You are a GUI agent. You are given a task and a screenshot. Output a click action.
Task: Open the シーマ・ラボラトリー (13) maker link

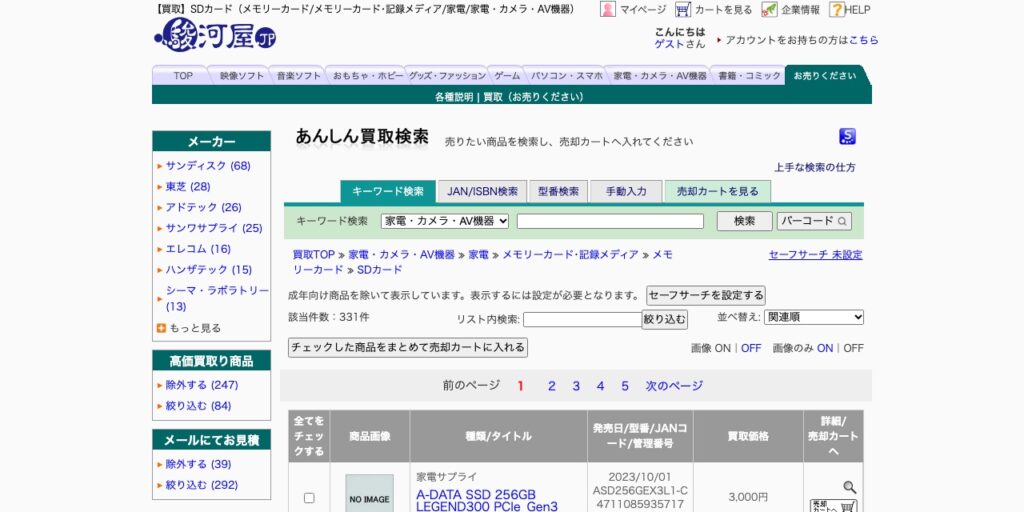click(x=217, y=298)
